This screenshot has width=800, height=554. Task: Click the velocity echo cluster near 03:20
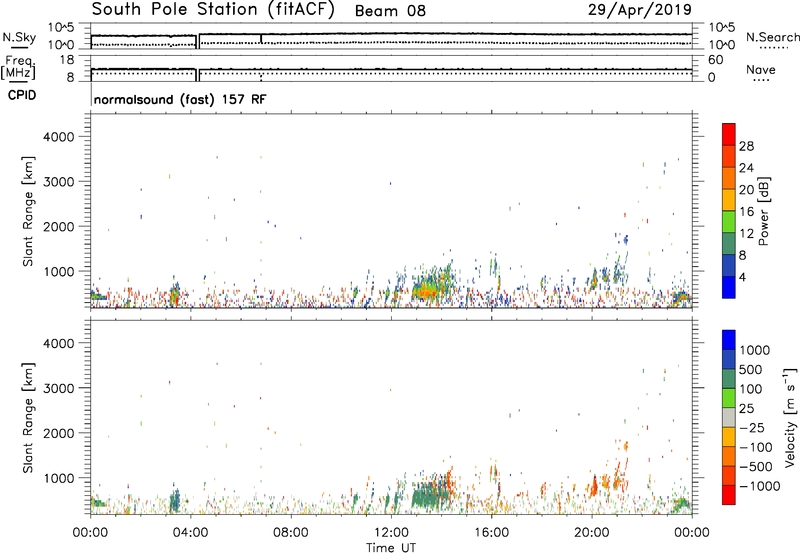[x=175, y=500]
